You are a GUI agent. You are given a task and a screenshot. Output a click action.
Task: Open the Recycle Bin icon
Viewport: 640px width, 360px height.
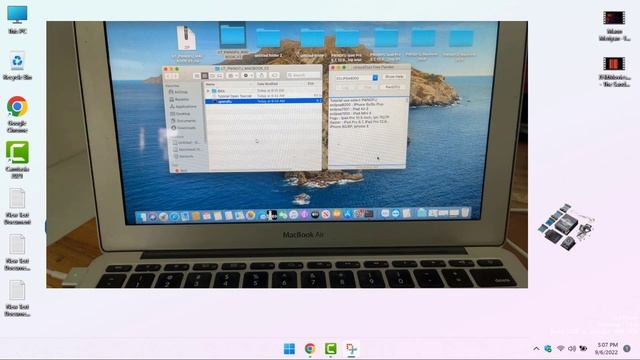(x=17, y=65)
